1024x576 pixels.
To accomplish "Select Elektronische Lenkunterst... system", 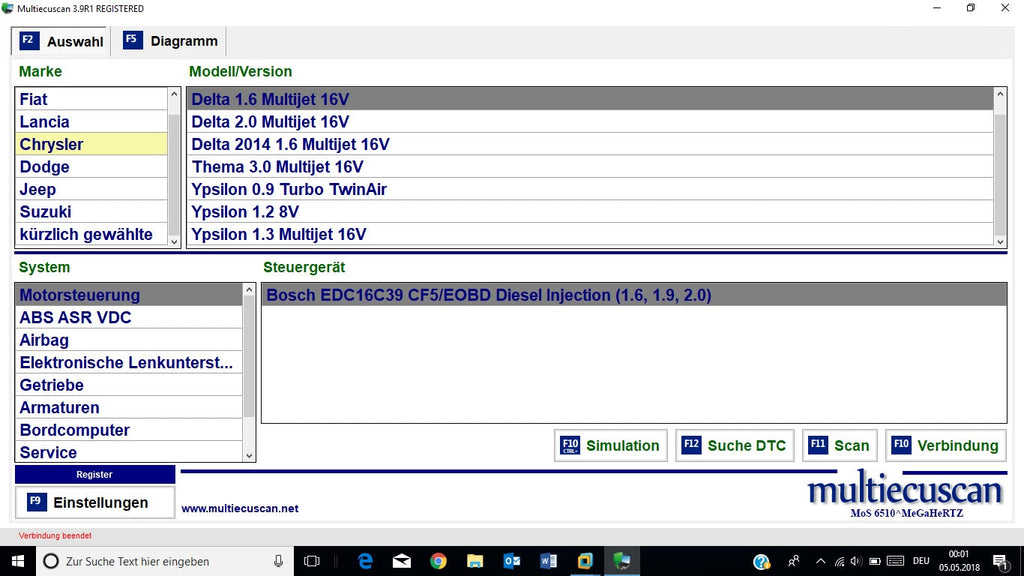I will click(x=129, y=362).
